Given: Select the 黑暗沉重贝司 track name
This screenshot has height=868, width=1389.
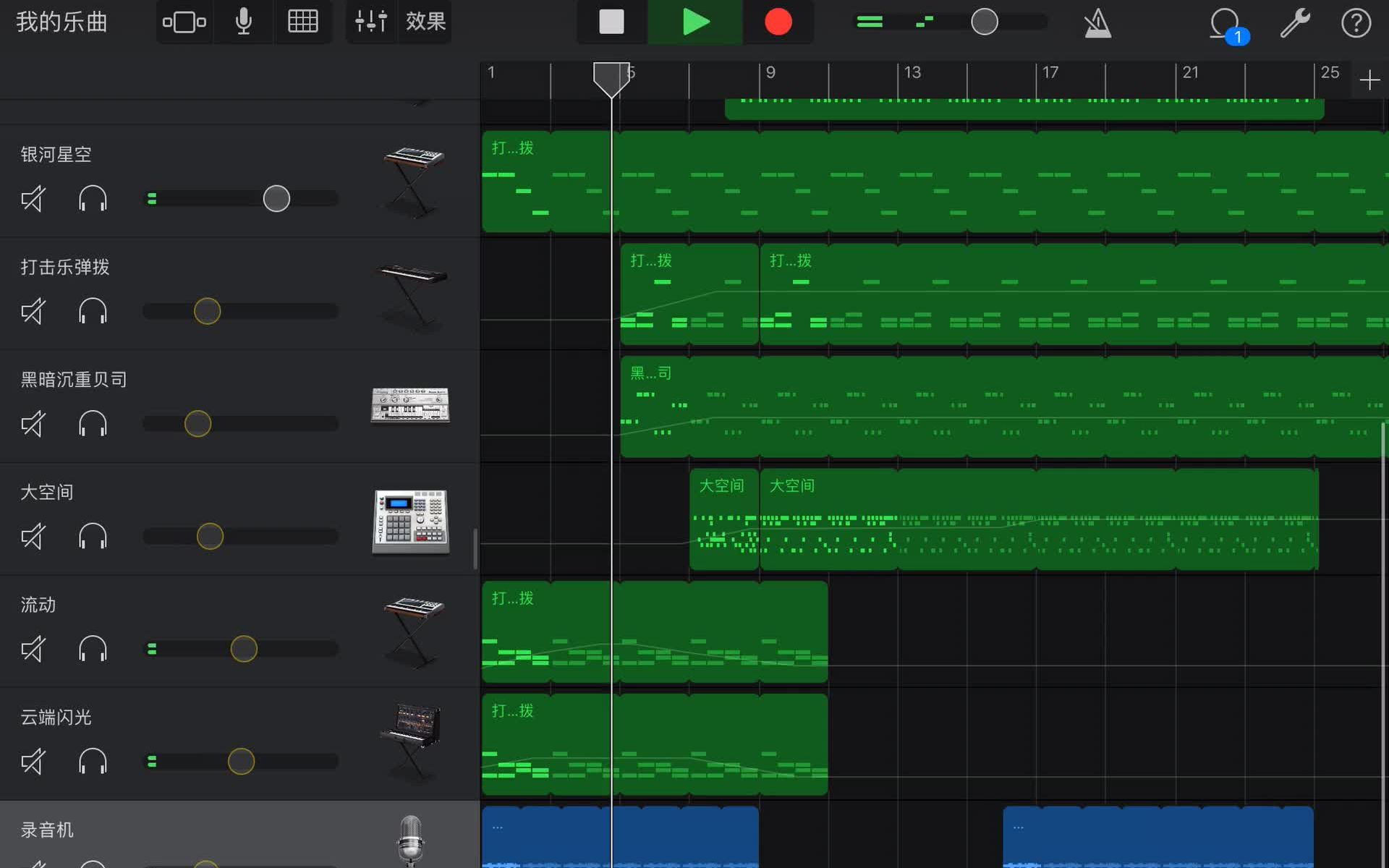Looking at the screenshot, I should 74,380.
